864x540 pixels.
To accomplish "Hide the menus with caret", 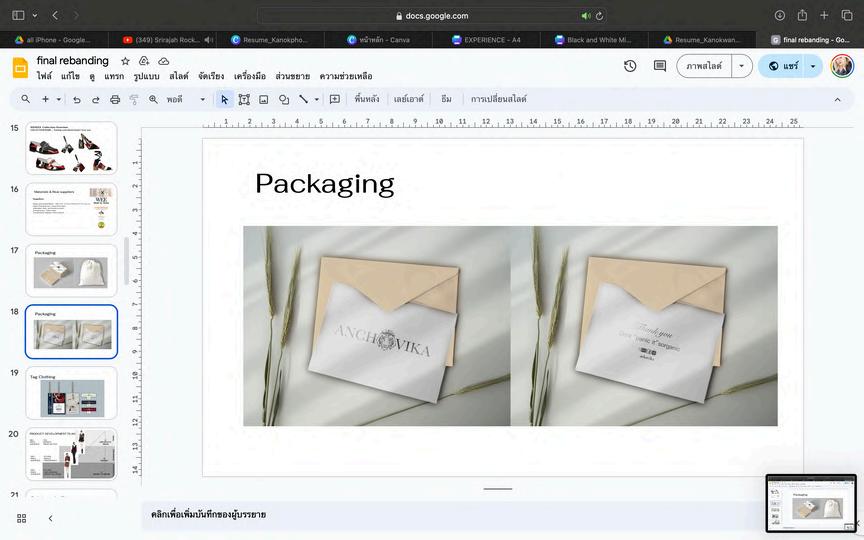I will [x=838, y=100].
